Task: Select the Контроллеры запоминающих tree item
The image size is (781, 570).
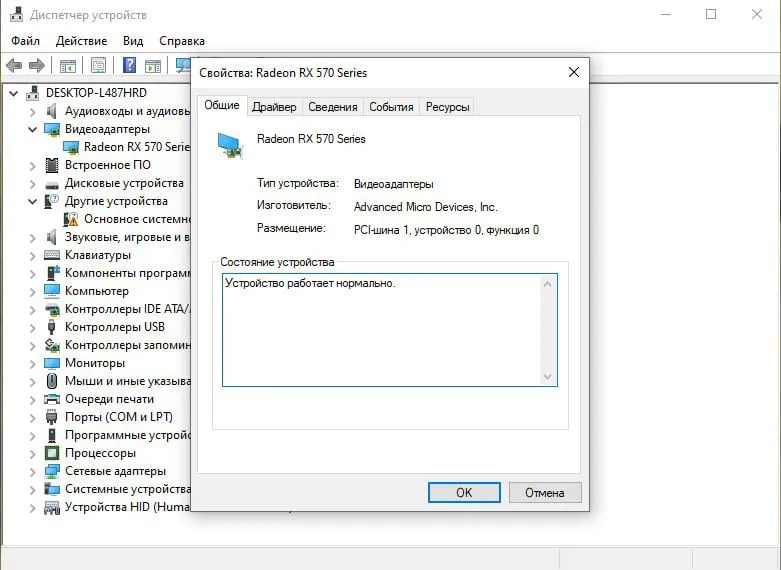Action: coord(127,345)
